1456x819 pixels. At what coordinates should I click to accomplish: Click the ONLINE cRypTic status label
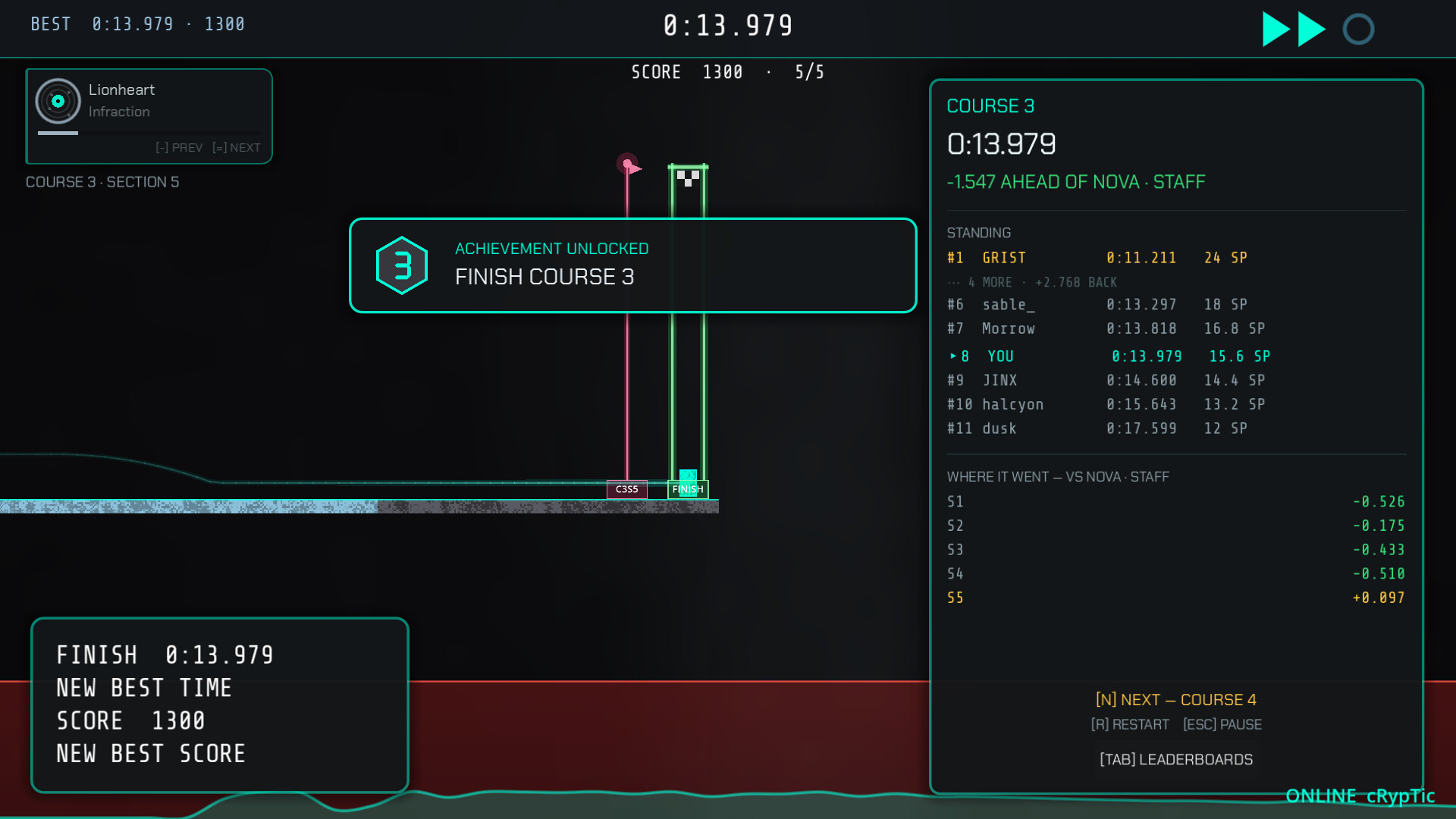[1360, 795]
